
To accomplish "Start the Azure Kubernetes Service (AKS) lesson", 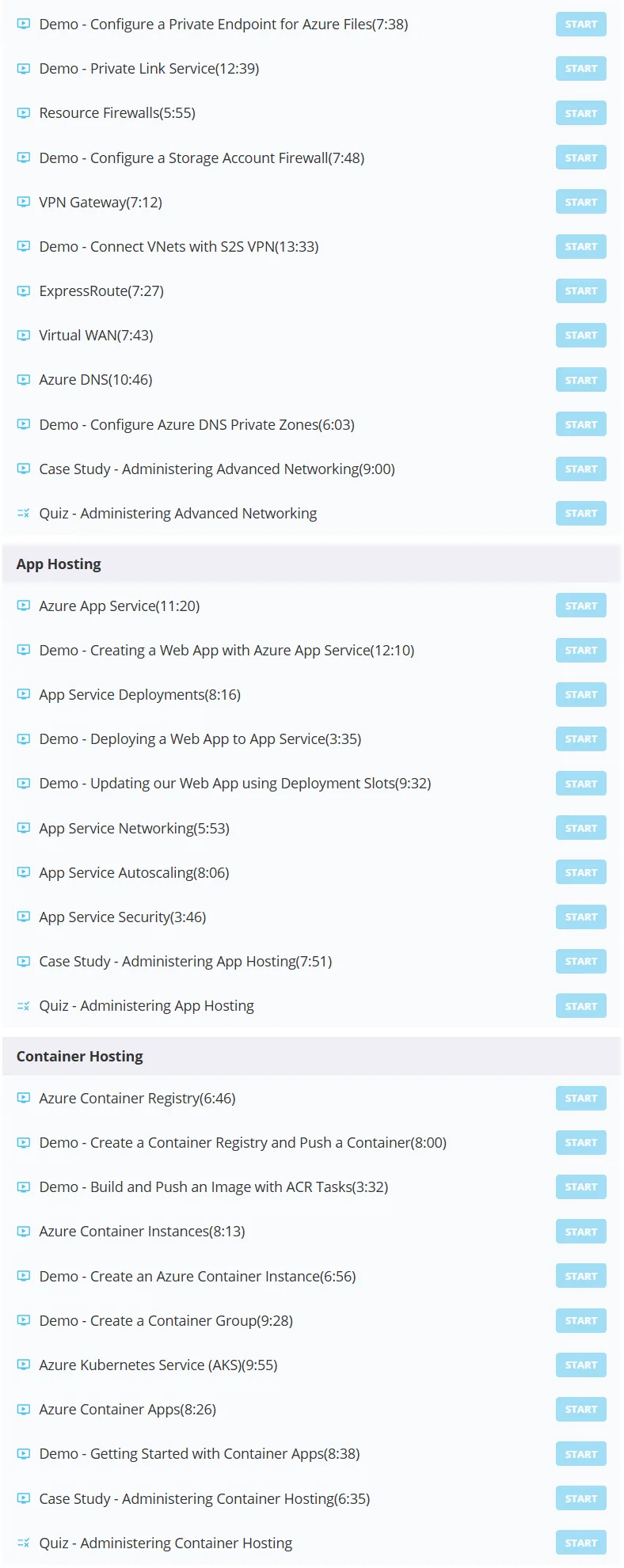I will (x=581, y=1365).
